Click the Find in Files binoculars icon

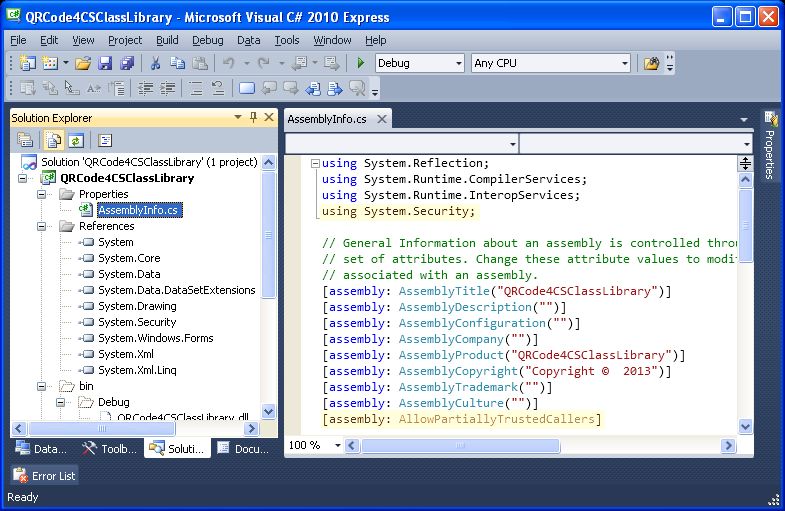click(651, 63)
